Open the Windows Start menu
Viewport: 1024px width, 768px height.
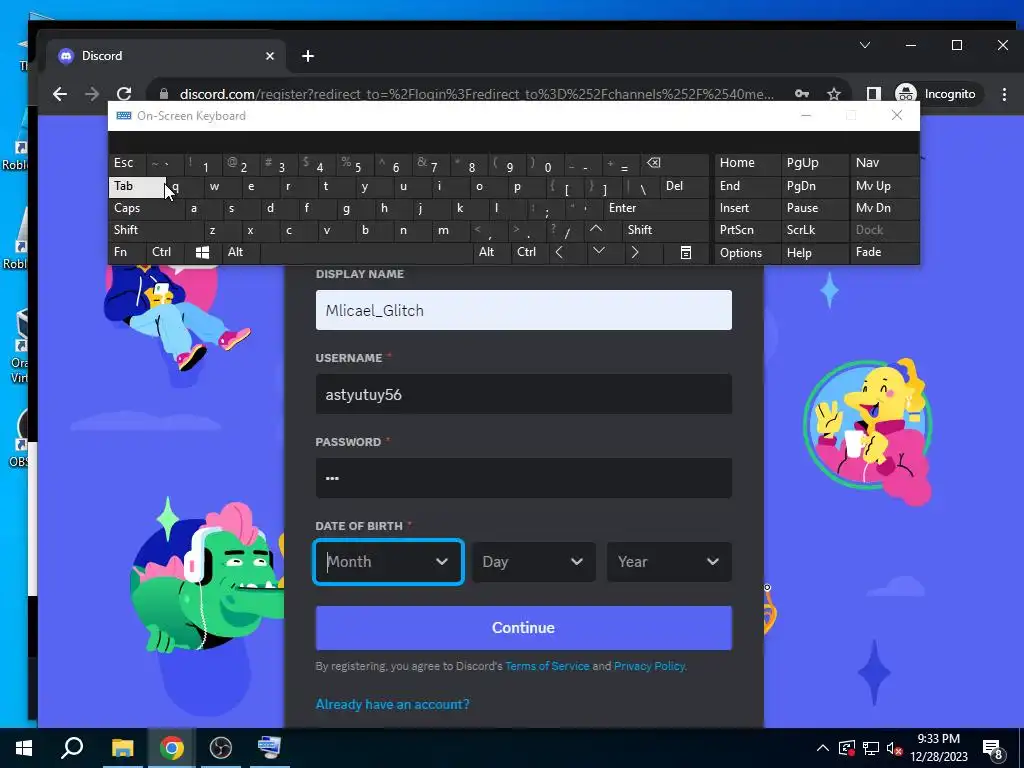point(24,748)
